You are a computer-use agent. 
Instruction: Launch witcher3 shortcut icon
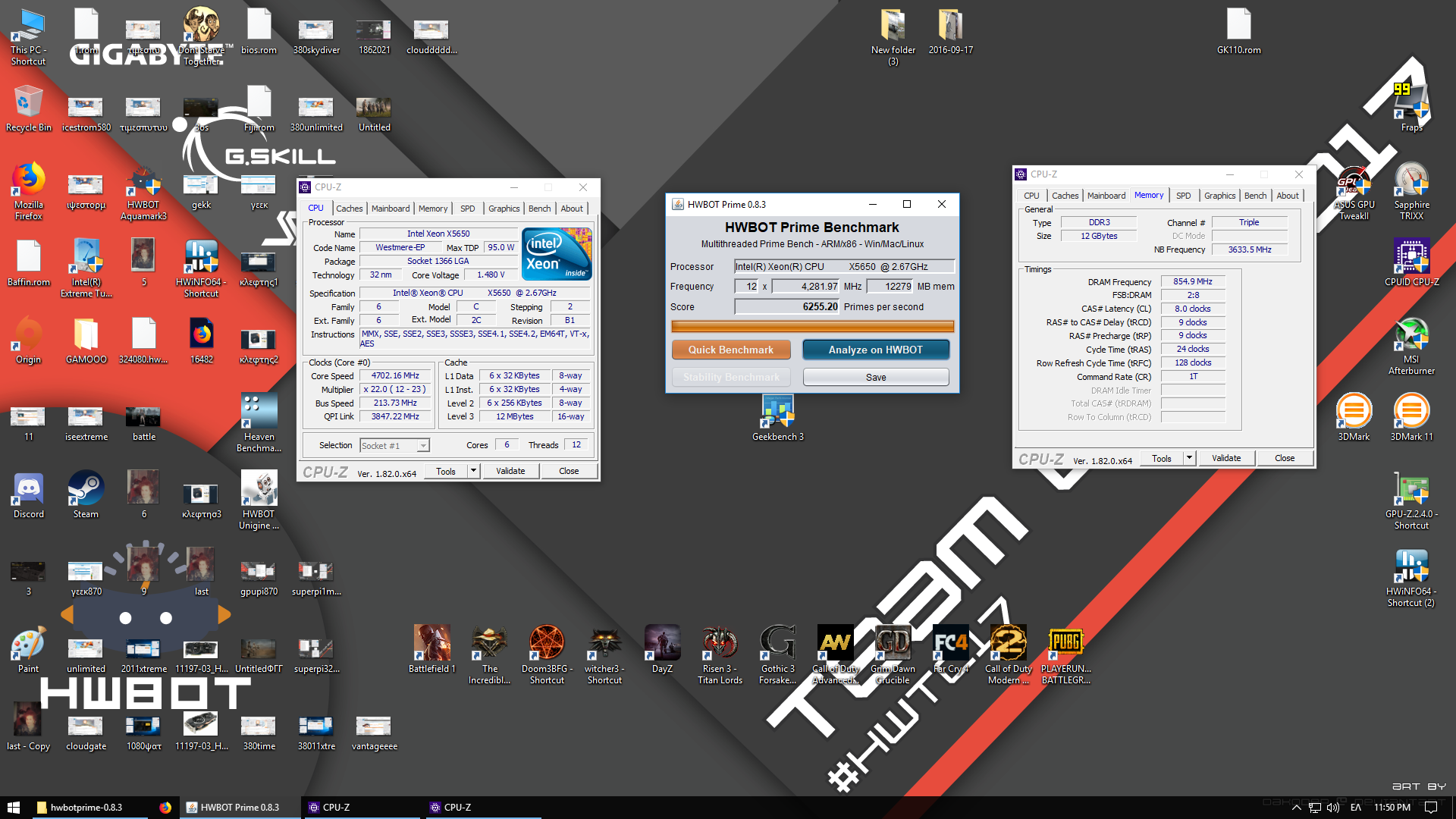[x=604, y=654]
